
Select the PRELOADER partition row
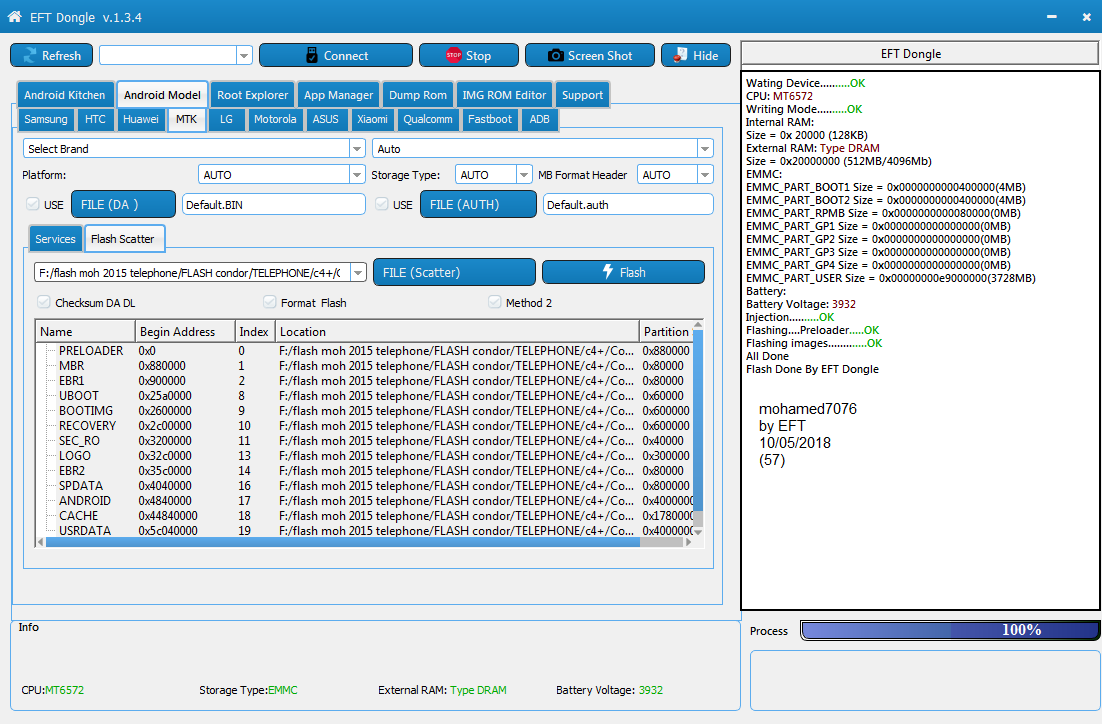coord(364,351)
